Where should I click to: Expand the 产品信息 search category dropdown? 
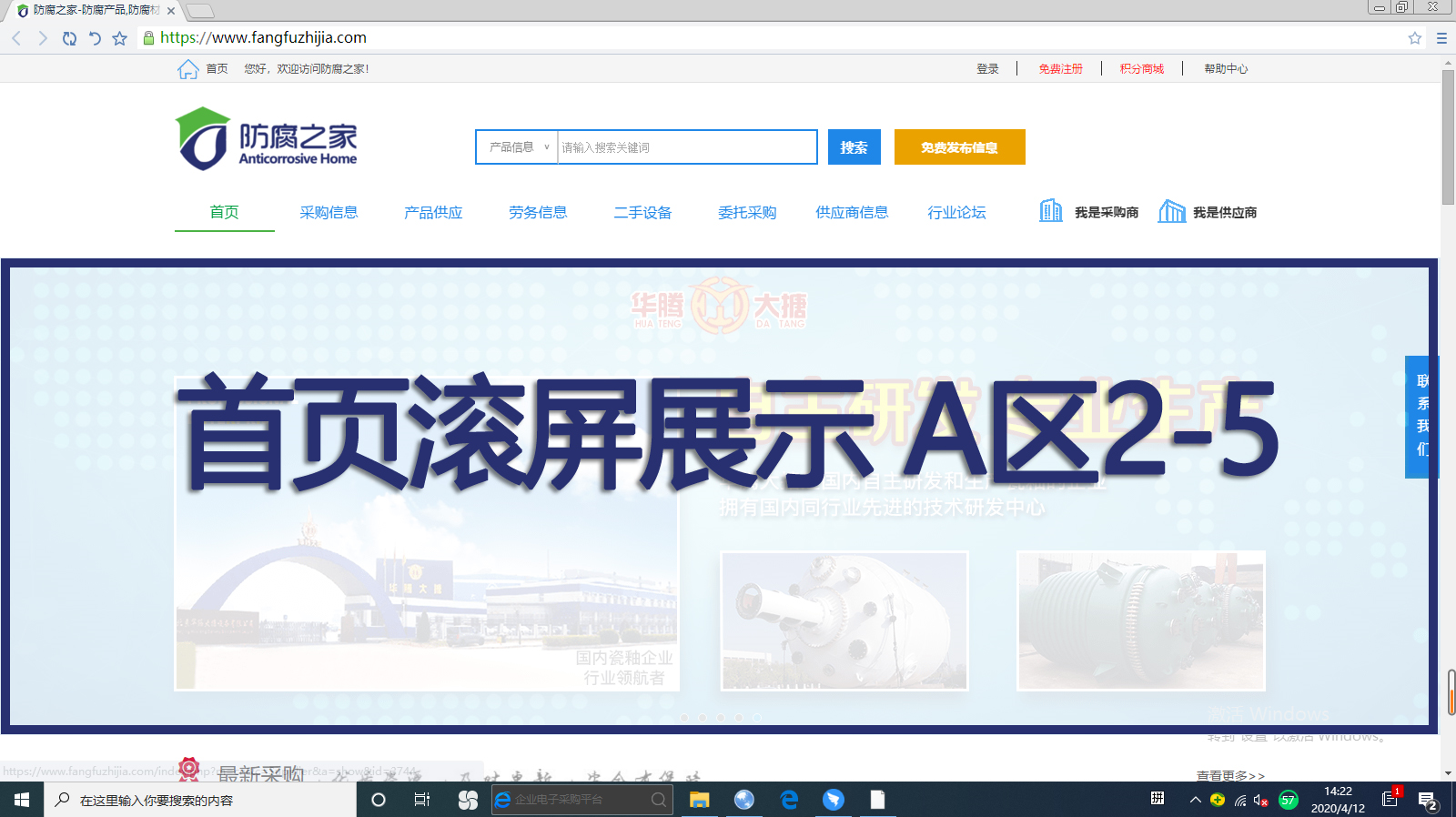(517, 147)
